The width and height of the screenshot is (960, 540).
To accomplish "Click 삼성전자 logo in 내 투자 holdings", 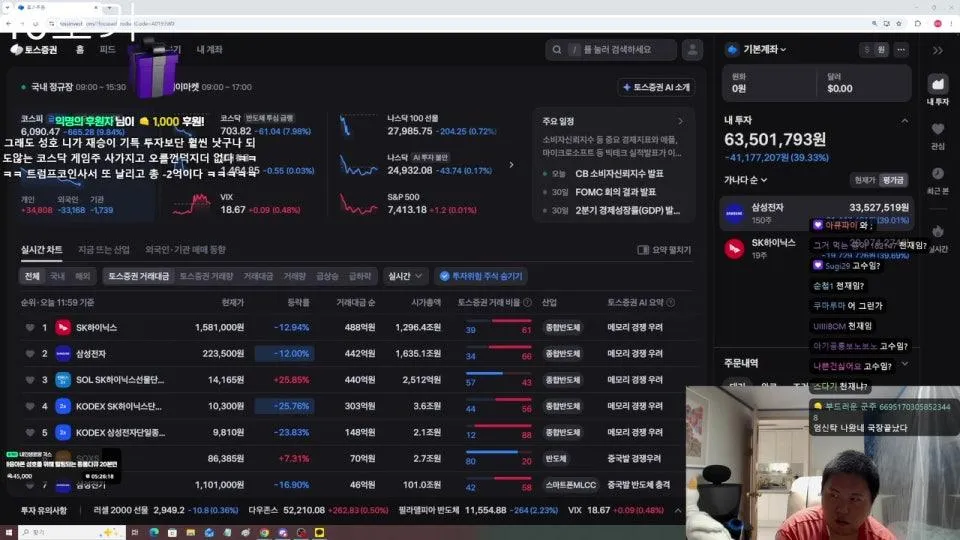I will (734, 213).
